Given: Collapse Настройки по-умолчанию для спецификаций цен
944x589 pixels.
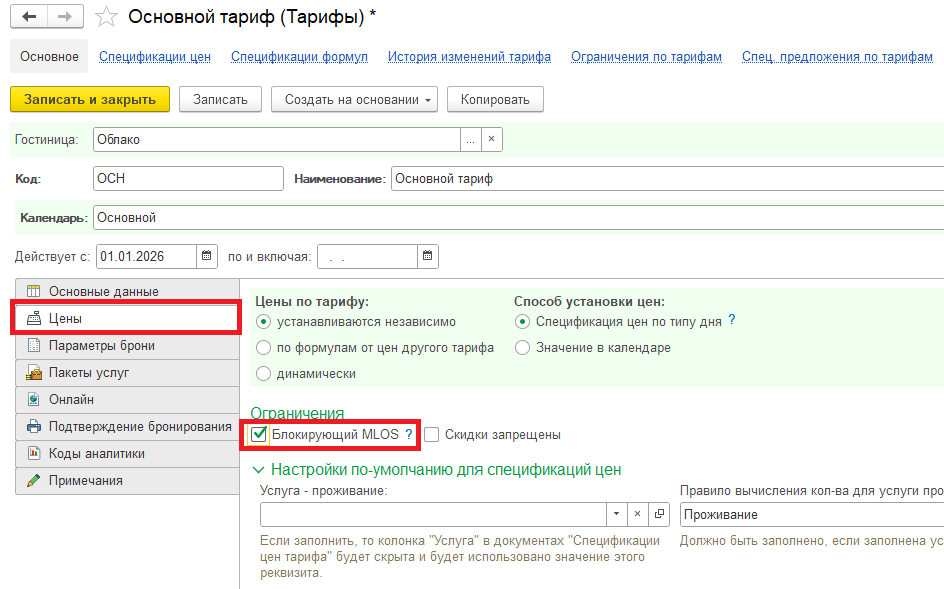Looking at the screenshot, I should [x=259, y=470].
